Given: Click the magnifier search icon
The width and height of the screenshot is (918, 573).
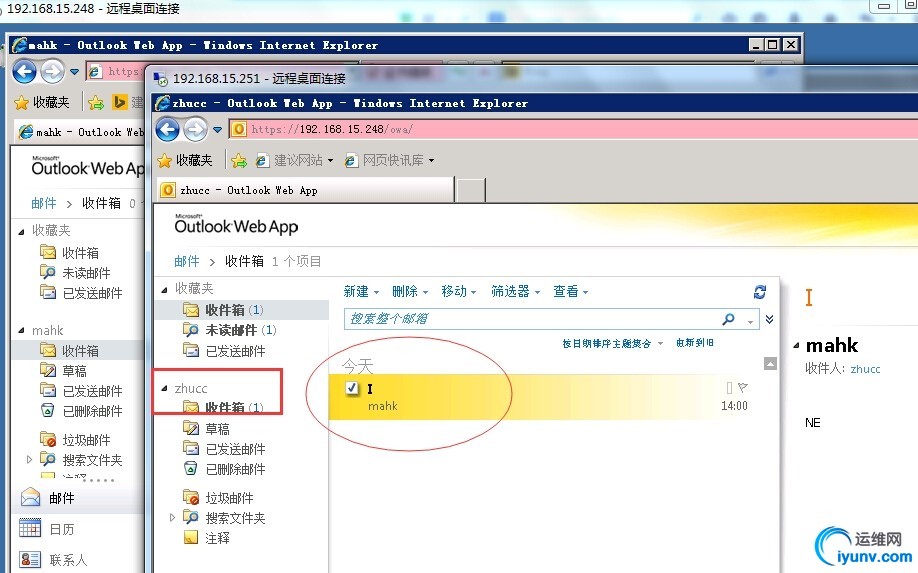Looking at the screenshot, I should click(728, 319).
